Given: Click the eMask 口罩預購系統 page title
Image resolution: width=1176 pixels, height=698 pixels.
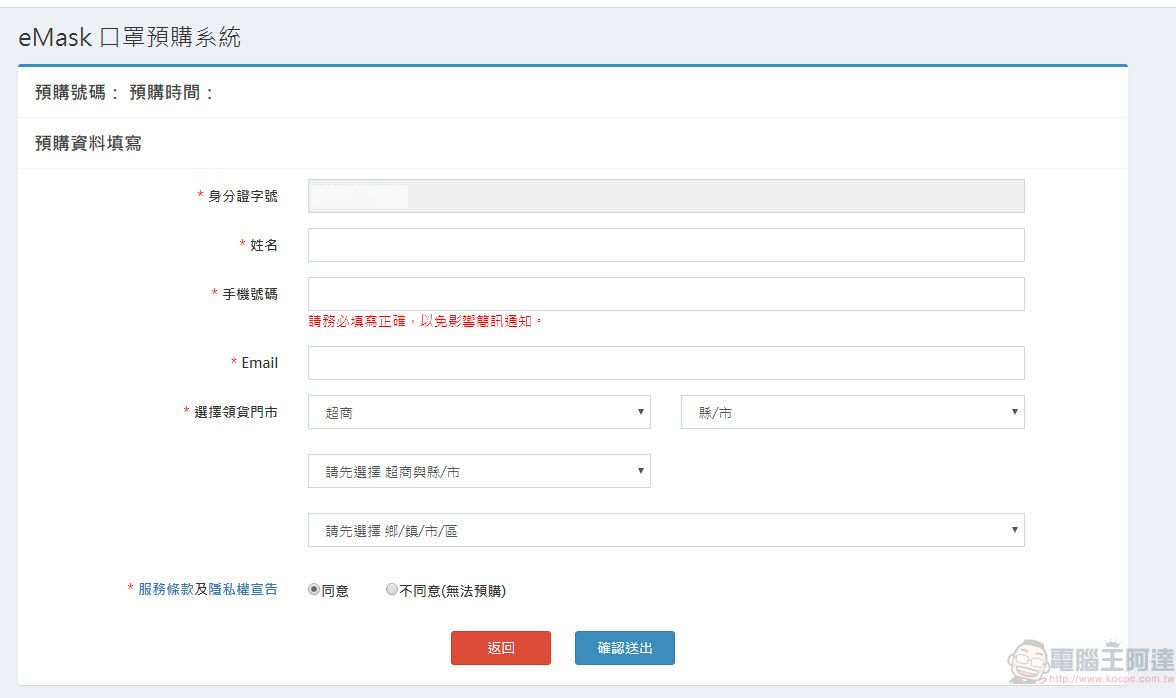Looking at the screenshot, I should pyautogui.click(x=130, y=37).
